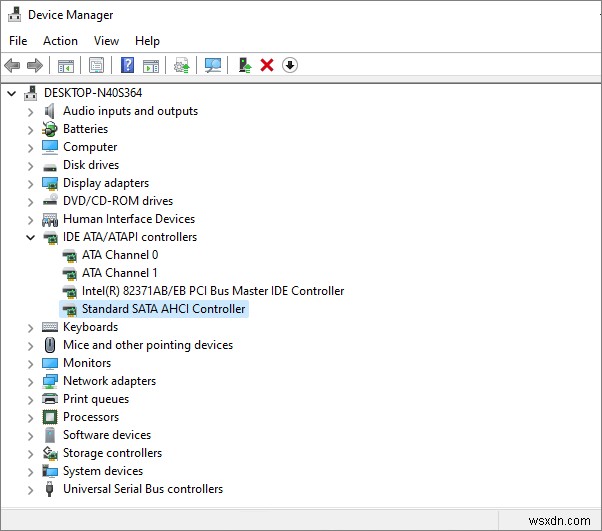This screenshot has height=531, width=602.
Task: Expand the Processors chevron
Action: pyautogui.click(x=30, y=418)
